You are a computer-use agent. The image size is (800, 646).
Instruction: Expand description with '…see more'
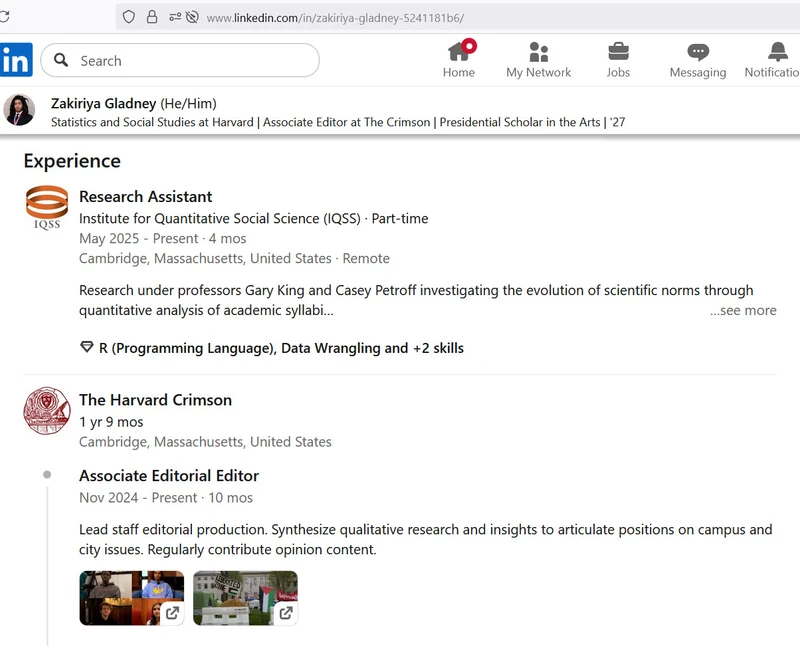(x=742, y=310)
